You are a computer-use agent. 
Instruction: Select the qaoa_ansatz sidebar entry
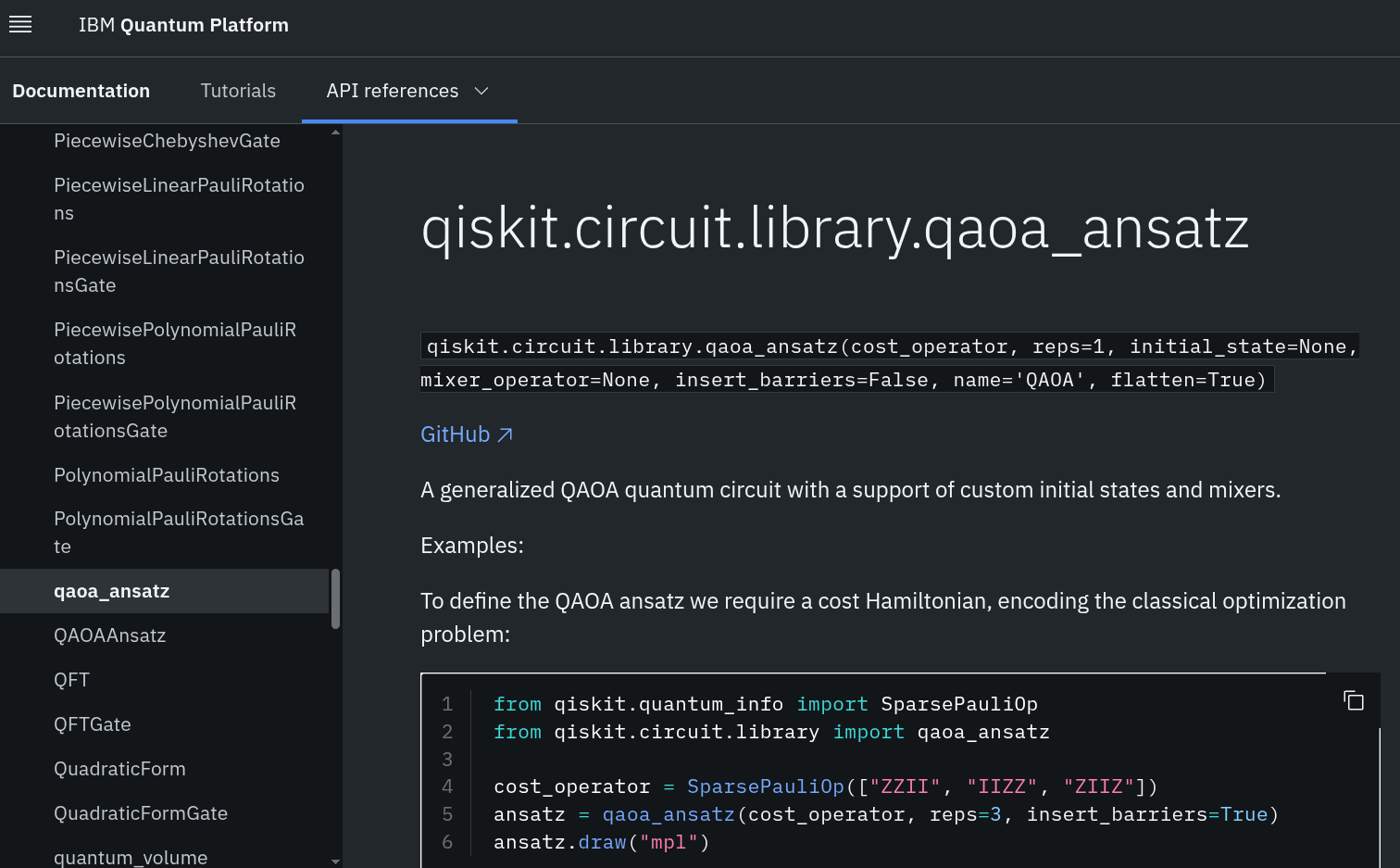[x=164, y=591]
